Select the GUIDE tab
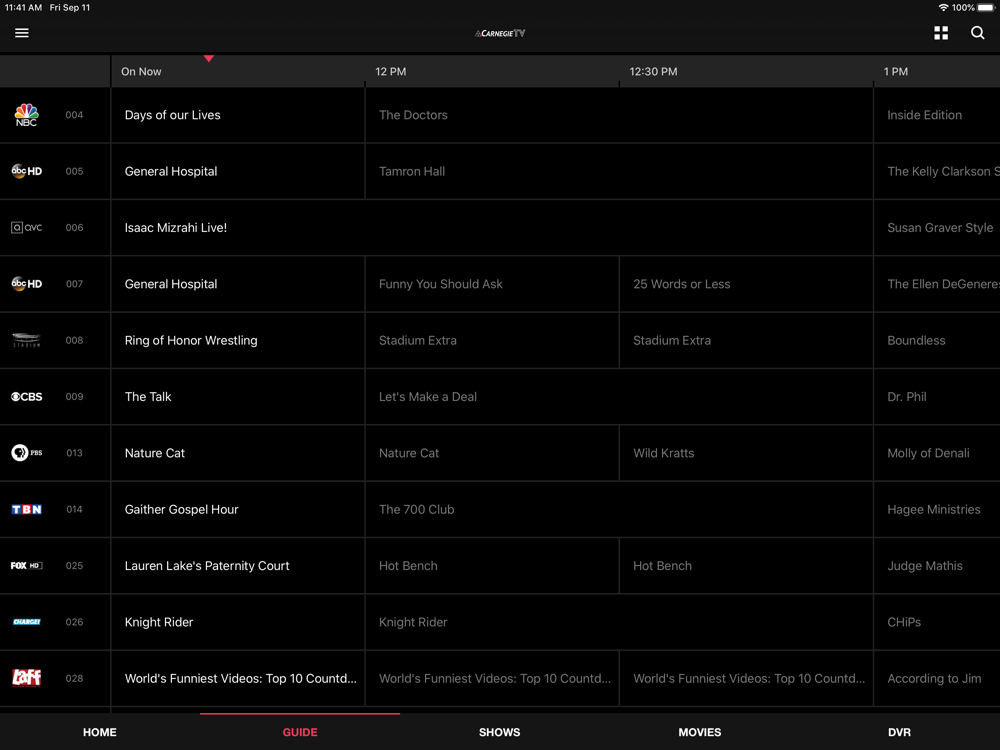 click(300, 732)
